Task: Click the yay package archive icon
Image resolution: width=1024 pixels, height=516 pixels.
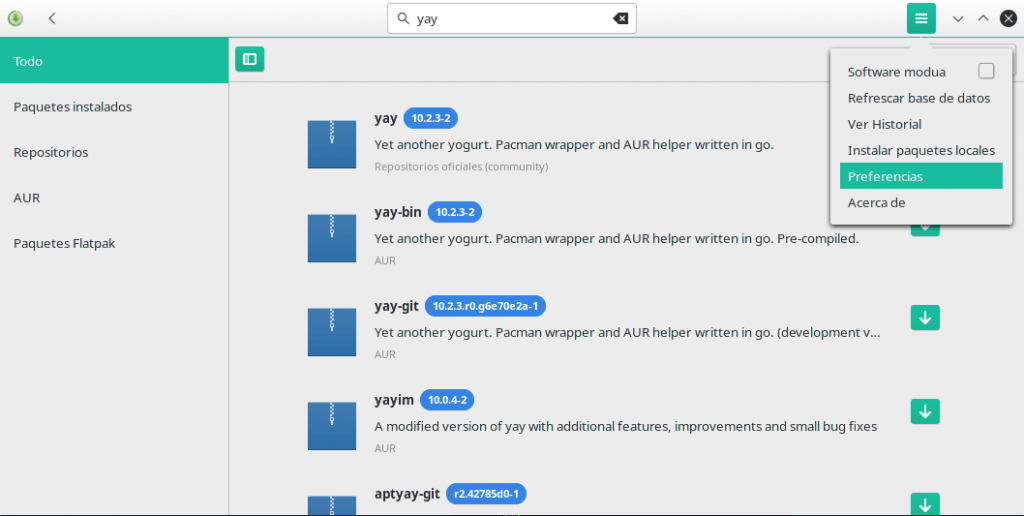Action: click(x=332, y=144)
